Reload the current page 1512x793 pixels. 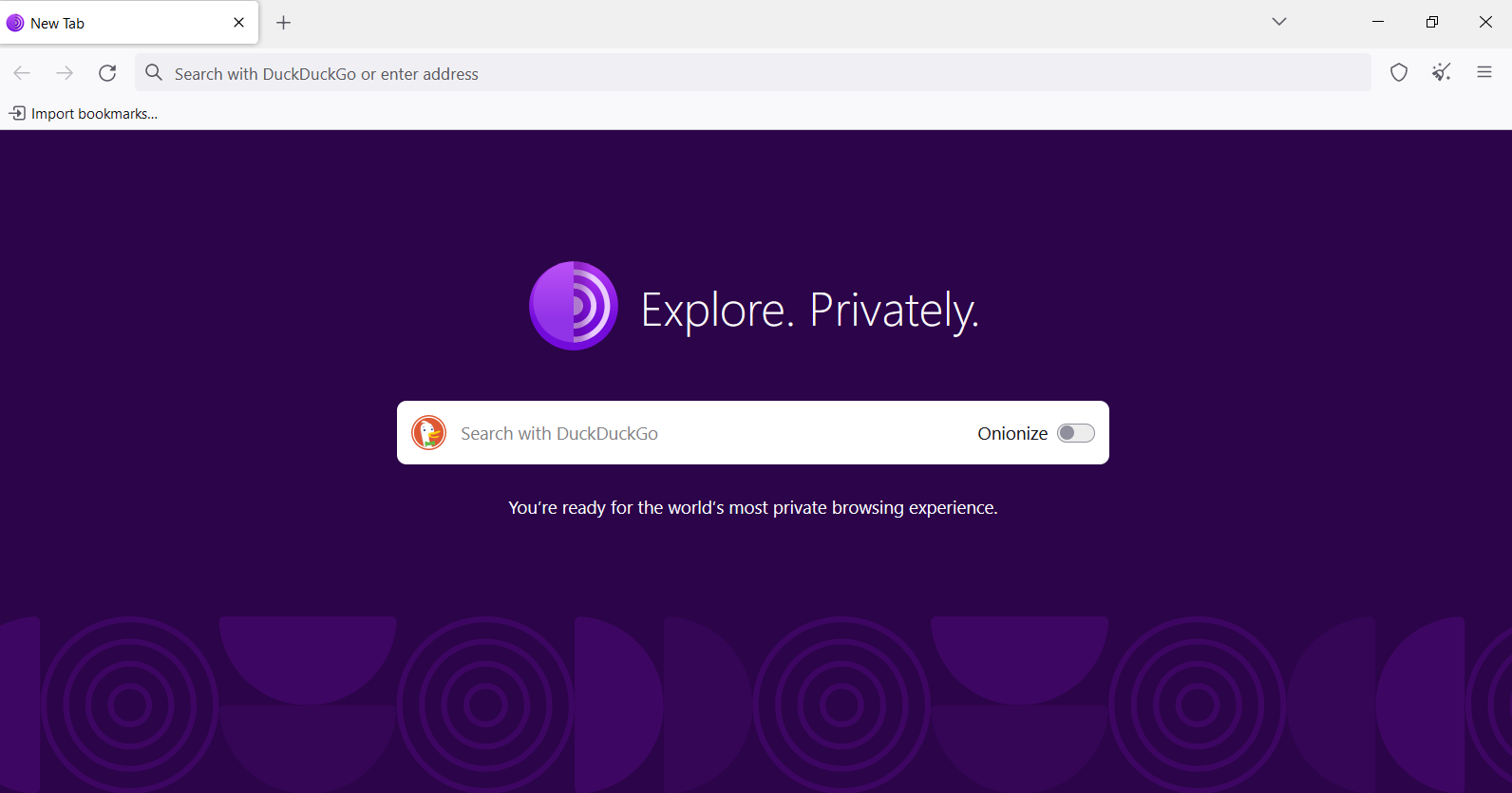click(107, 73)
